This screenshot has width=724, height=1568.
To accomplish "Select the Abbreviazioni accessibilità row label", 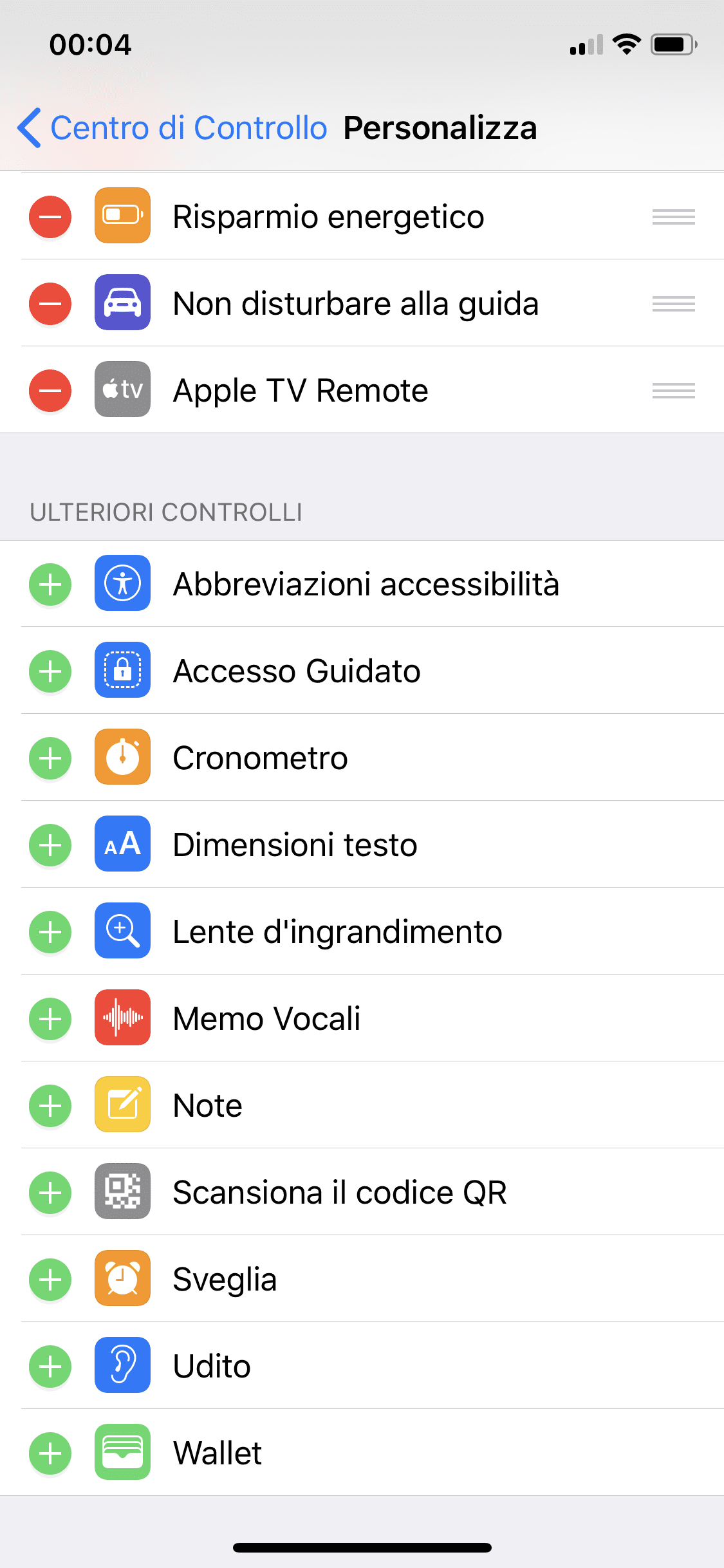I will coord(366,584).
